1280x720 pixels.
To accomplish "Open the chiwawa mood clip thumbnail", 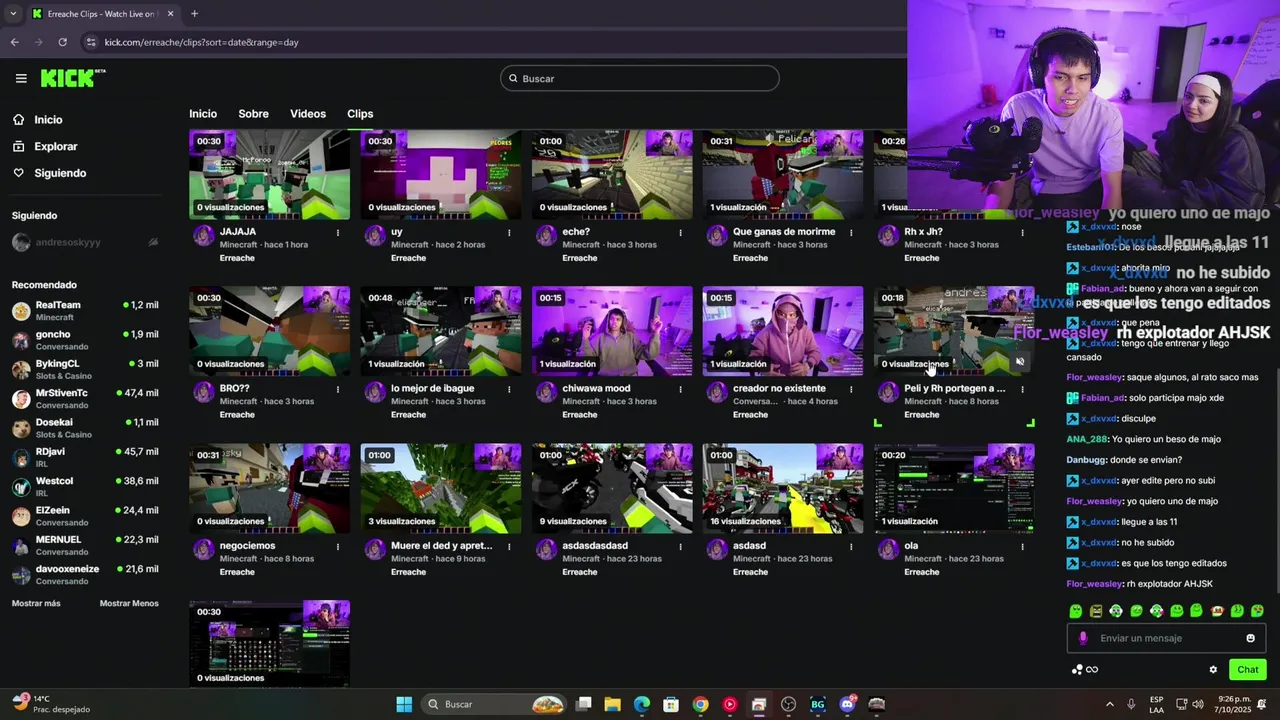I will pyautogui.click(x=611, y=332).
